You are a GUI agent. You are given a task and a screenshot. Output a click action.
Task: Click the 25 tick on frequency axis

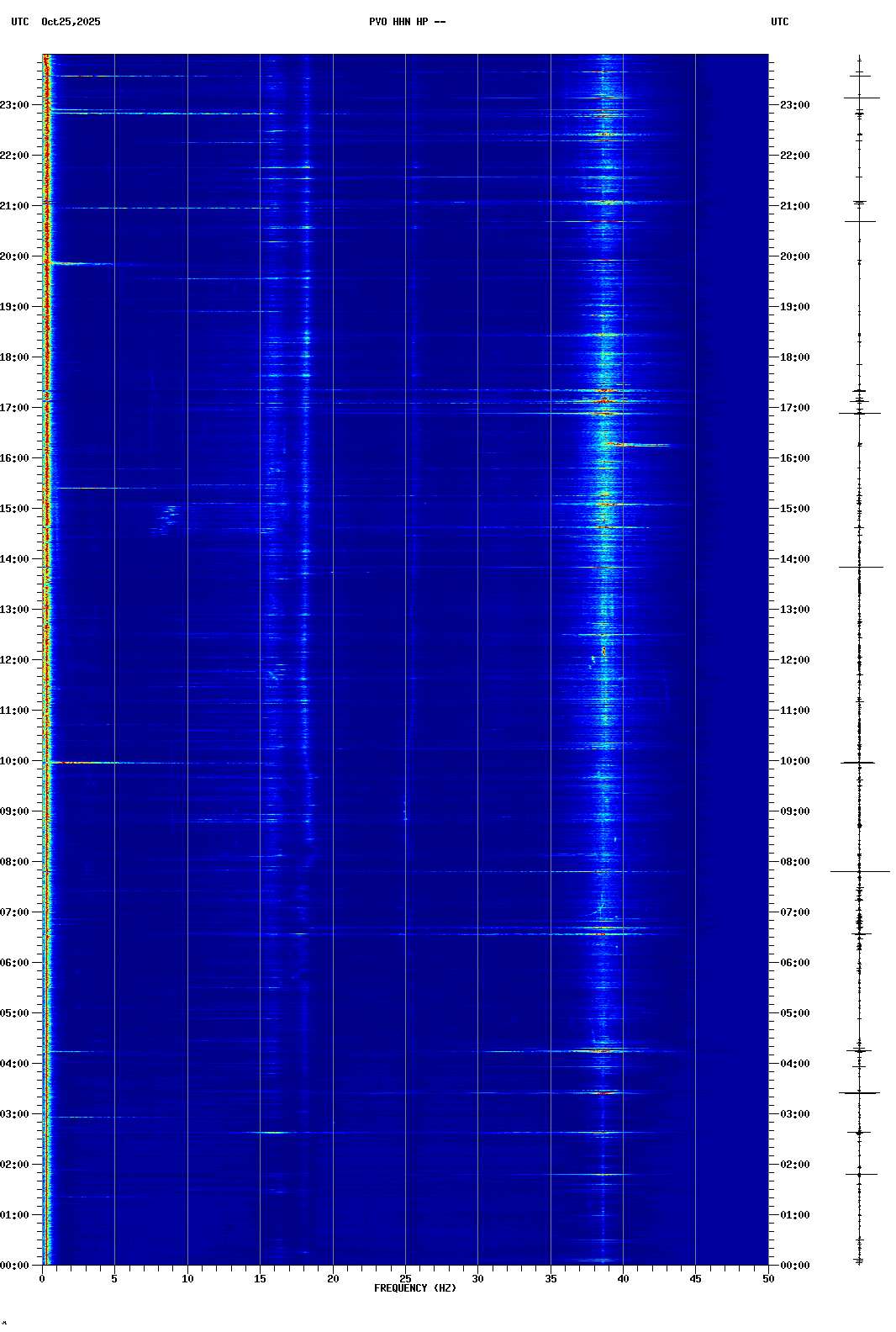(405, 1279)
